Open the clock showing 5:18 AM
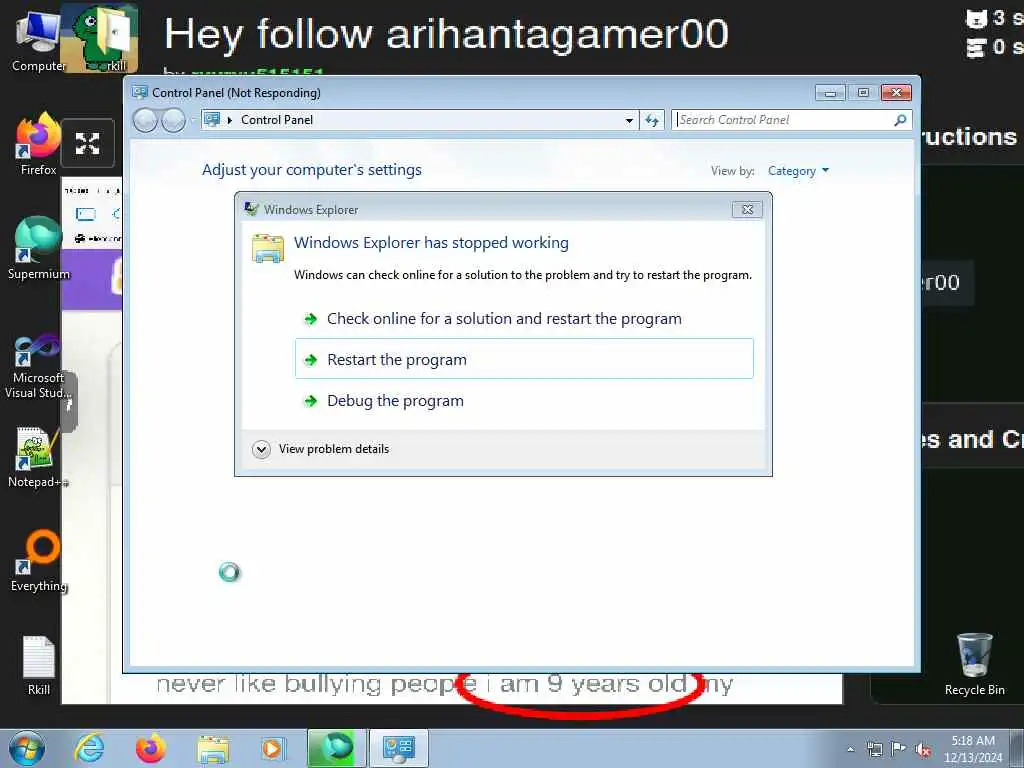The width and height of the screenshot is (1024, 768). [x=972, y=748]
